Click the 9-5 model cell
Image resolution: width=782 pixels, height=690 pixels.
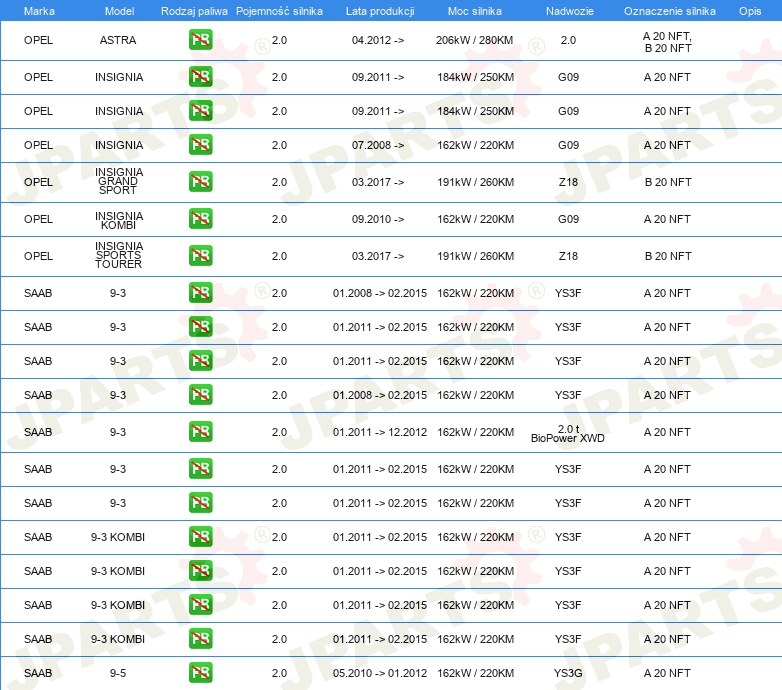pyautogui.click(x=118, y=673)
